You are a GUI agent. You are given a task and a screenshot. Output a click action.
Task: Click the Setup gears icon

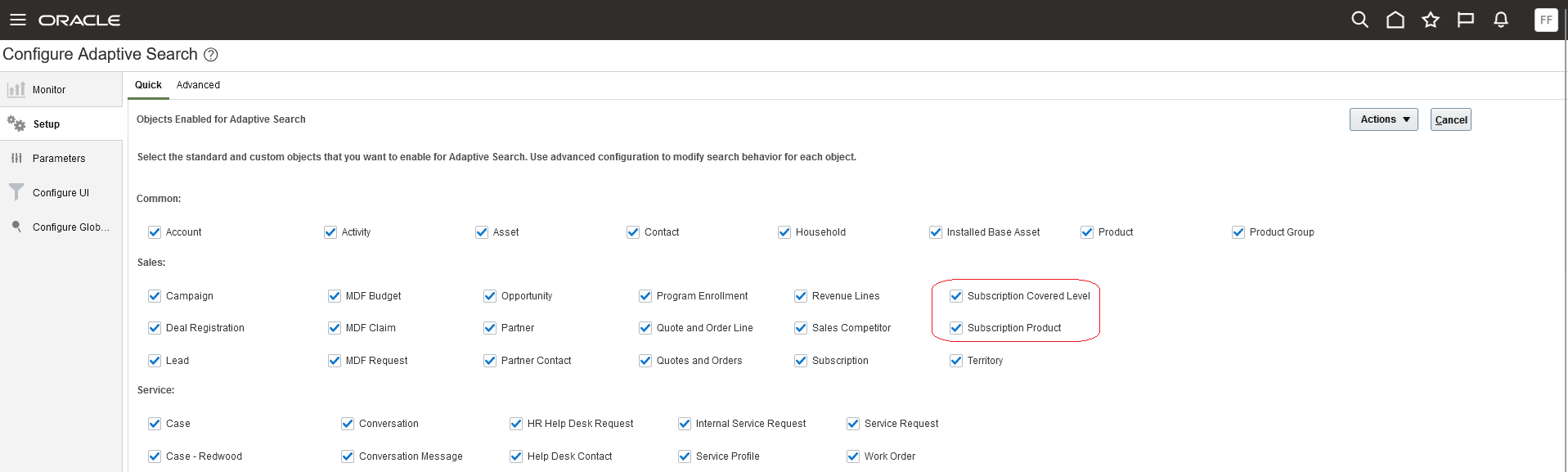(16, 124)
